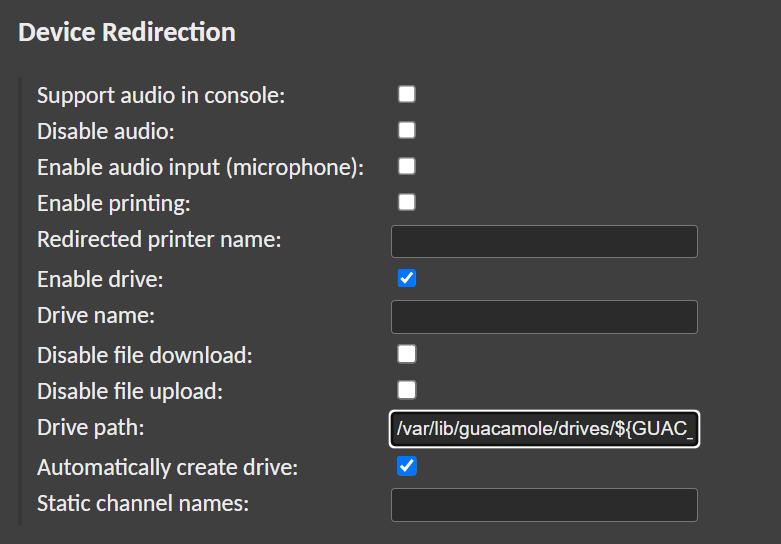This screenshot has height=544, width=781.
Task: Click the 'Automatically create drive:' label text
Action: tap(167, 467)
